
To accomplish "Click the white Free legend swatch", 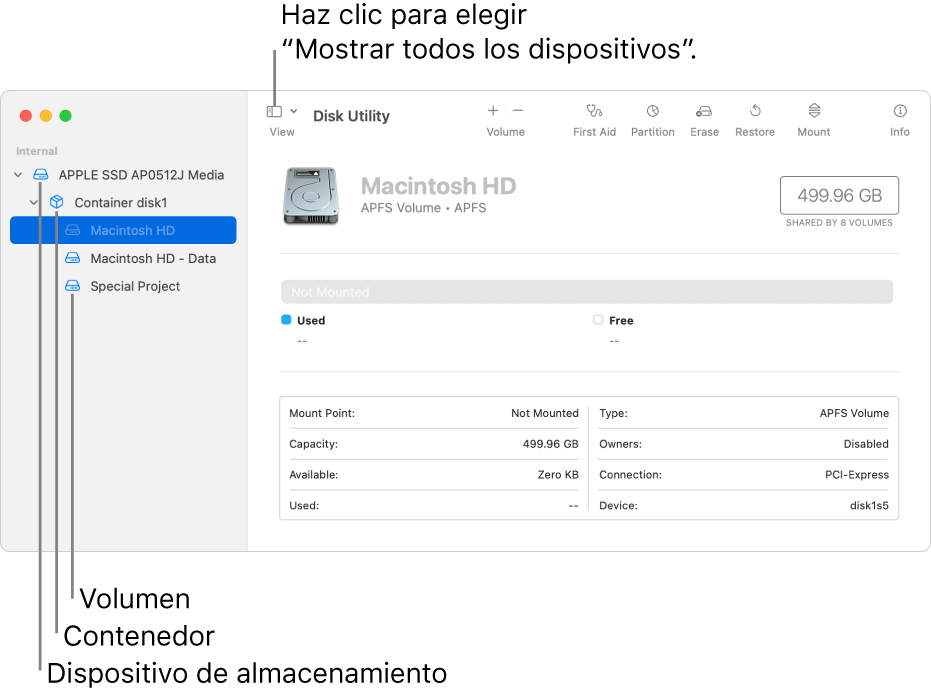I will (x=598, y=320).
